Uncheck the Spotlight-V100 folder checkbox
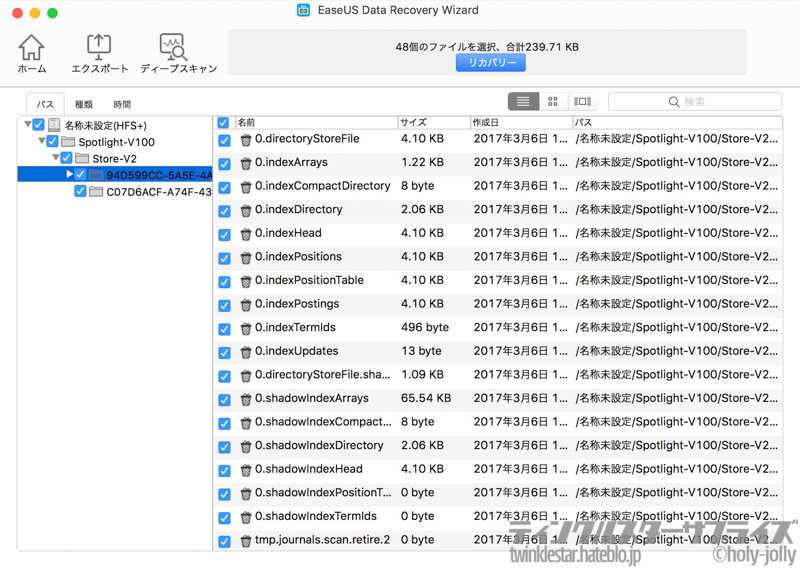800x568 pixels. [52, 141]
